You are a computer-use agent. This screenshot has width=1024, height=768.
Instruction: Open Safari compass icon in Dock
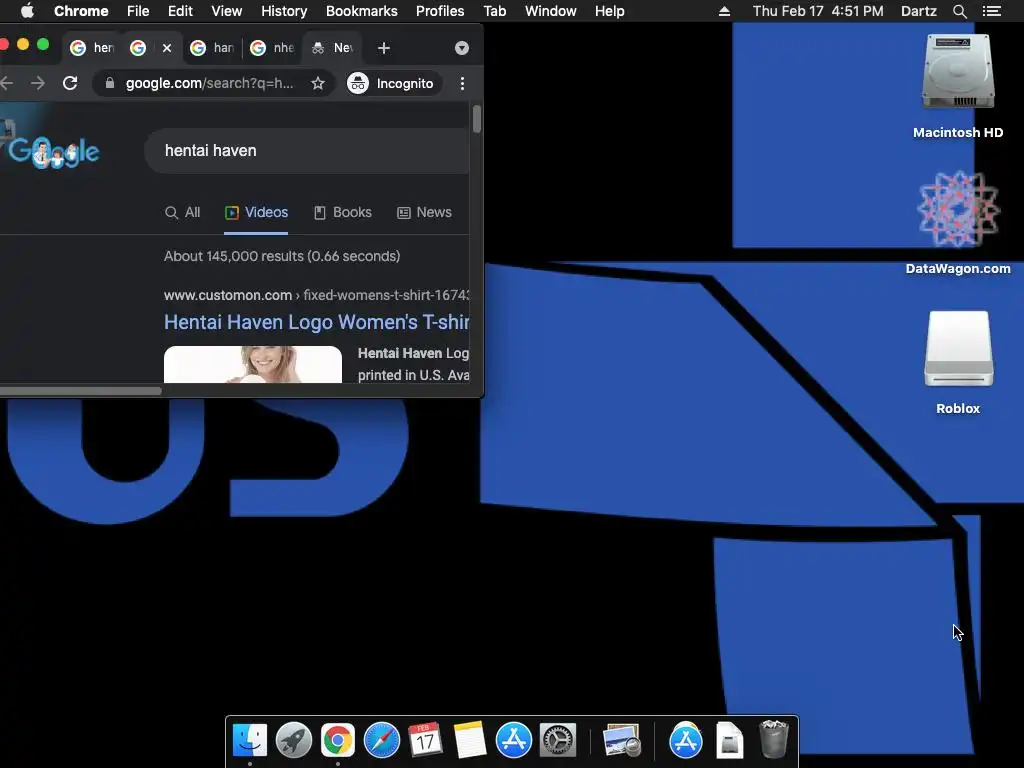point(381,741)
